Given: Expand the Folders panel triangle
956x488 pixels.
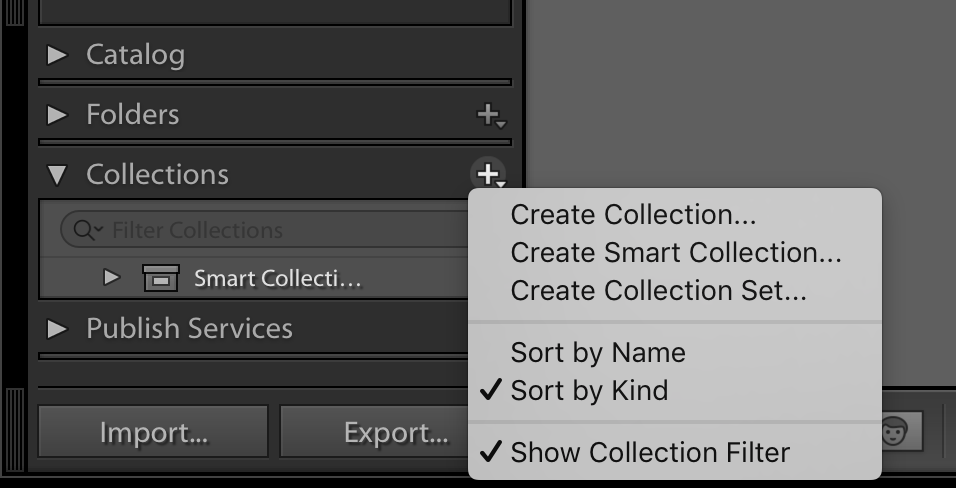Looking at the screenshot, I should 57,114.
